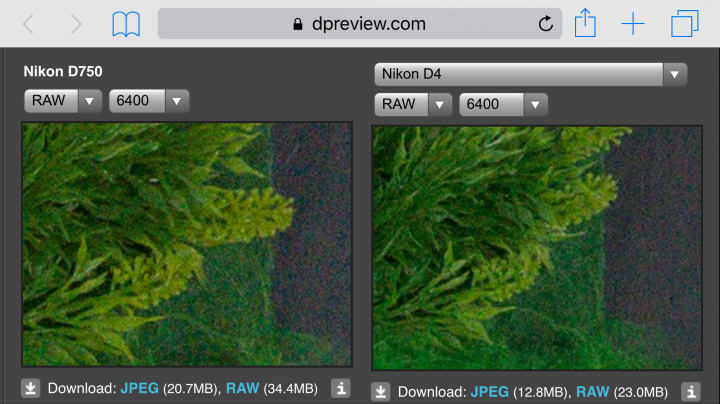This screenshot has width=720, height=404.
Task: Click download icon under Nikon D750 image
Action: (31, 388)
